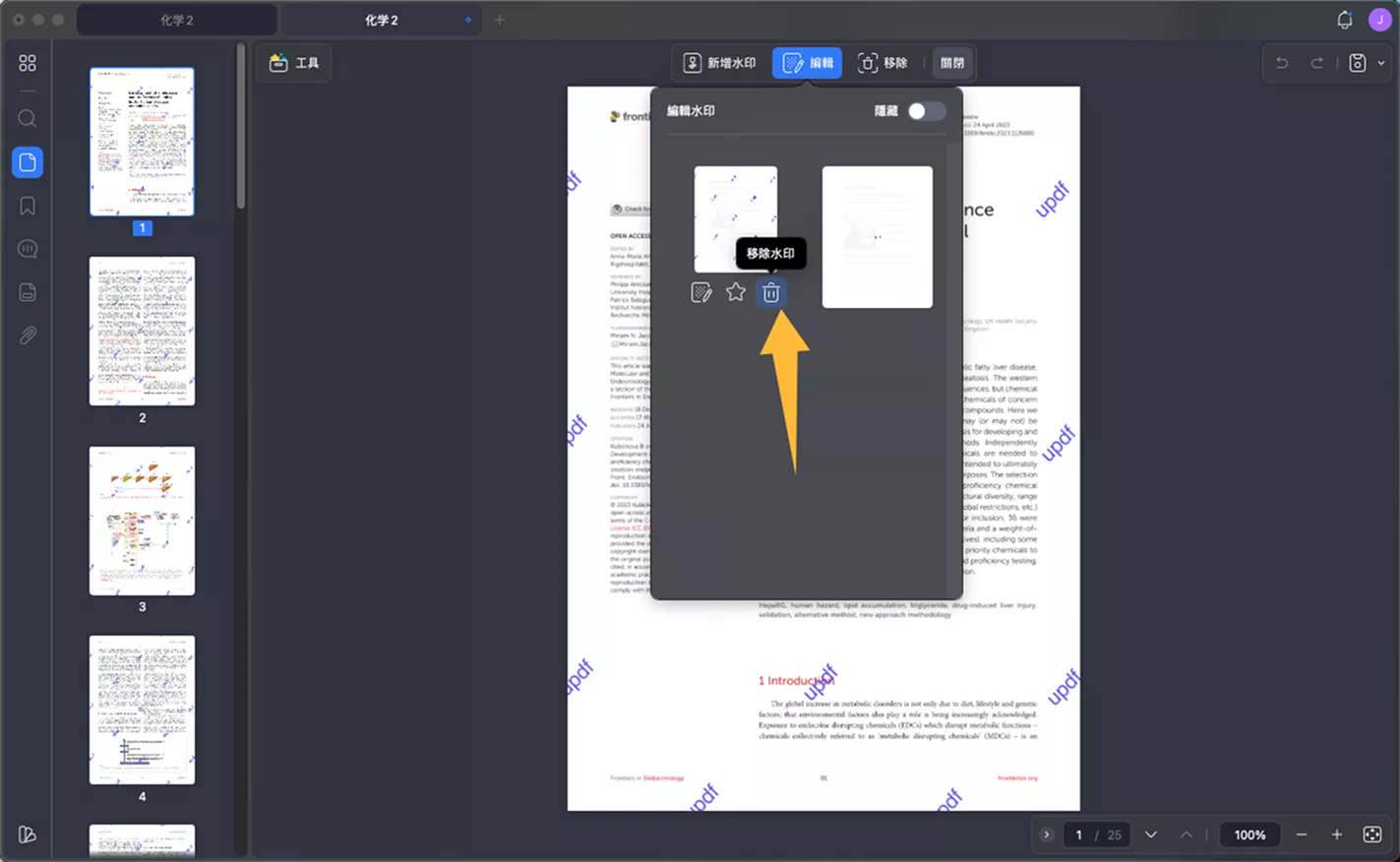Open the user account avatar
This screenshot has height=862, width=1400.
[x=1380, y=20]
